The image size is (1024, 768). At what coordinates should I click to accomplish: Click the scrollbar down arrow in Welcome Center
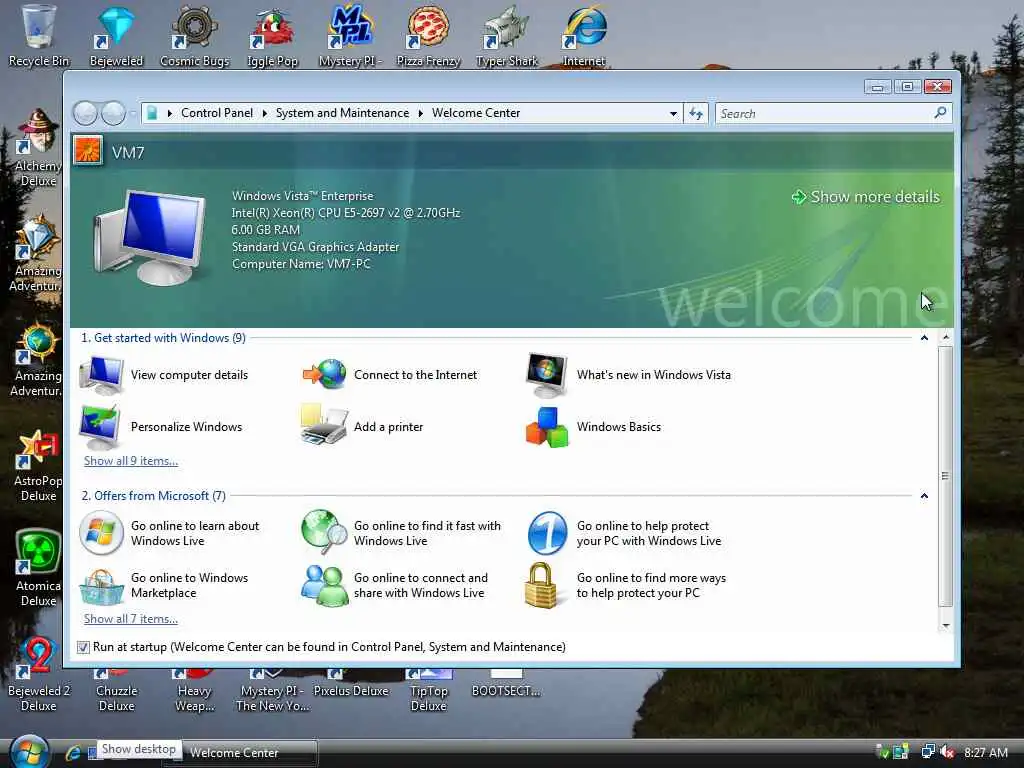(x=946, y=625)
